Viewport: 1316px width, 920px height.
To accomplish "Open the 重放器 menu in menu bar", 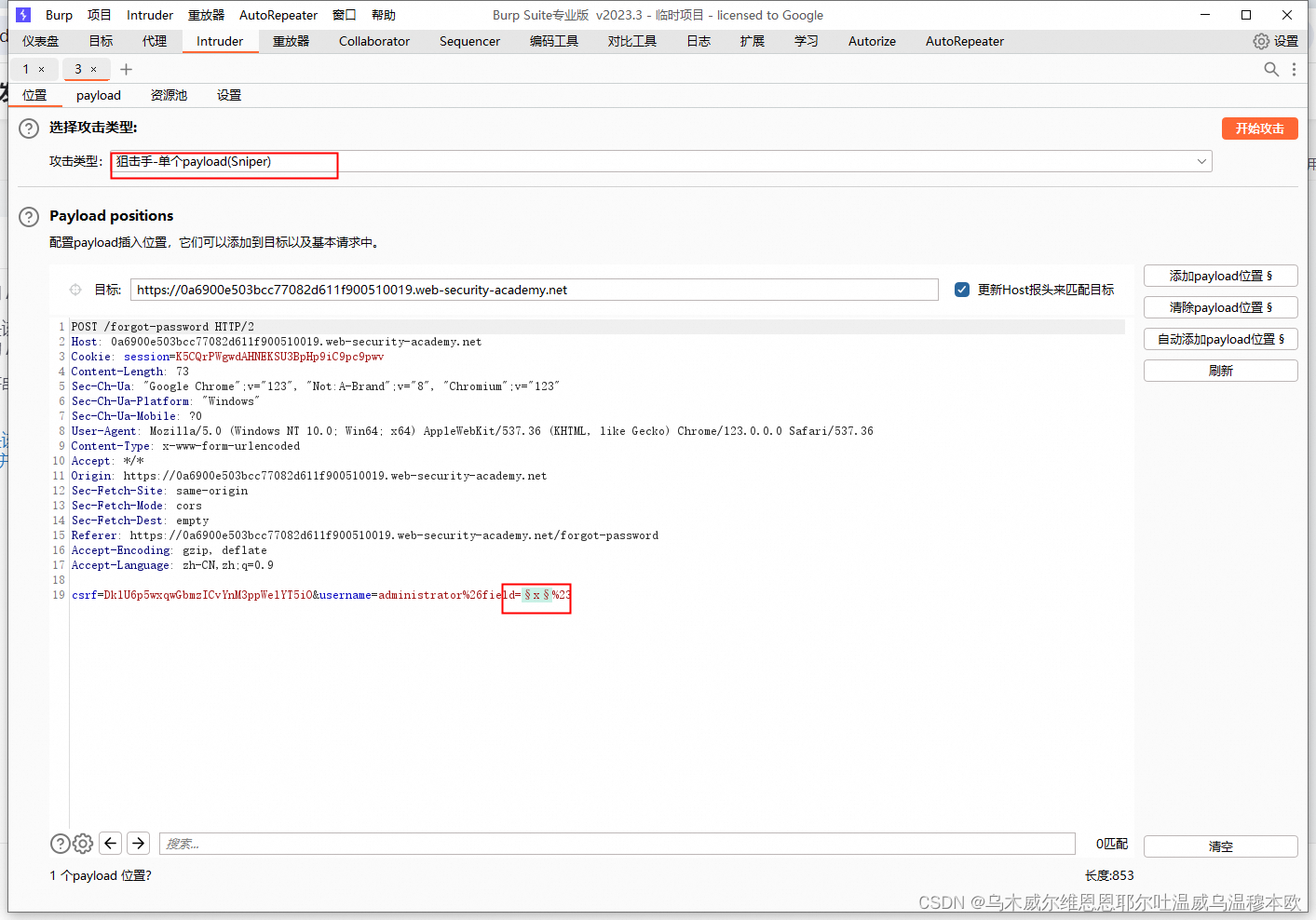I will coord(207,15).
